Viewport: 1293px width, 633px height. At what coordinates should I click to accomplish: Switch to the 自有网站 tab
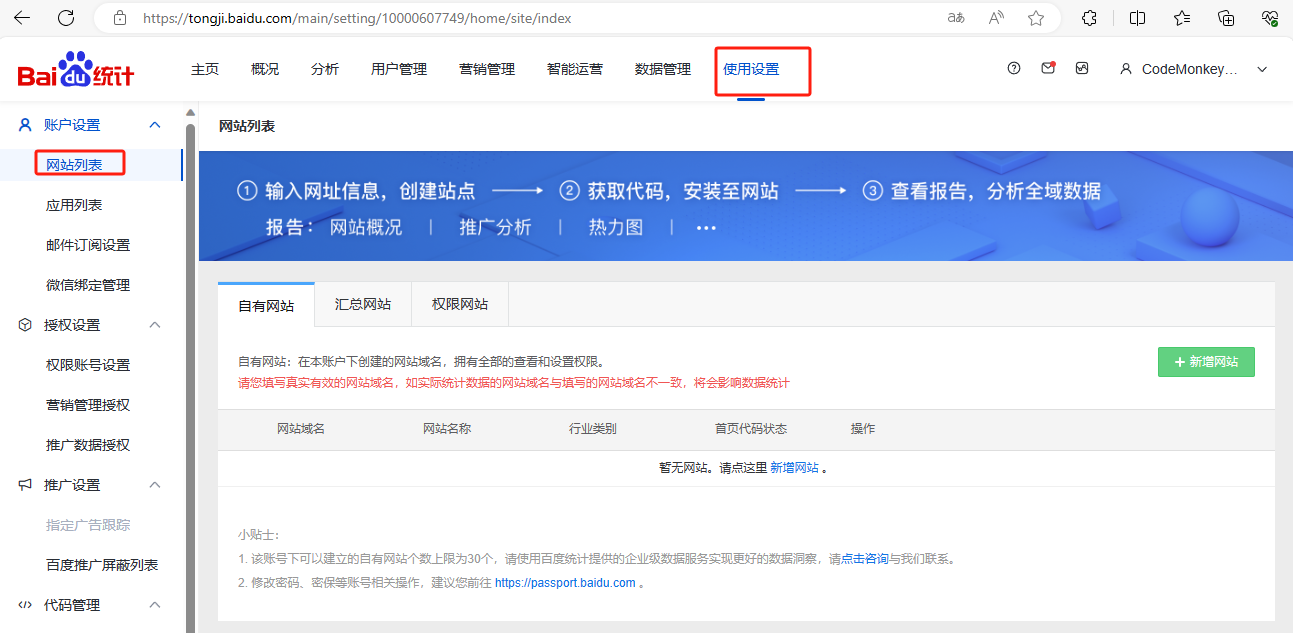[266, 305]
